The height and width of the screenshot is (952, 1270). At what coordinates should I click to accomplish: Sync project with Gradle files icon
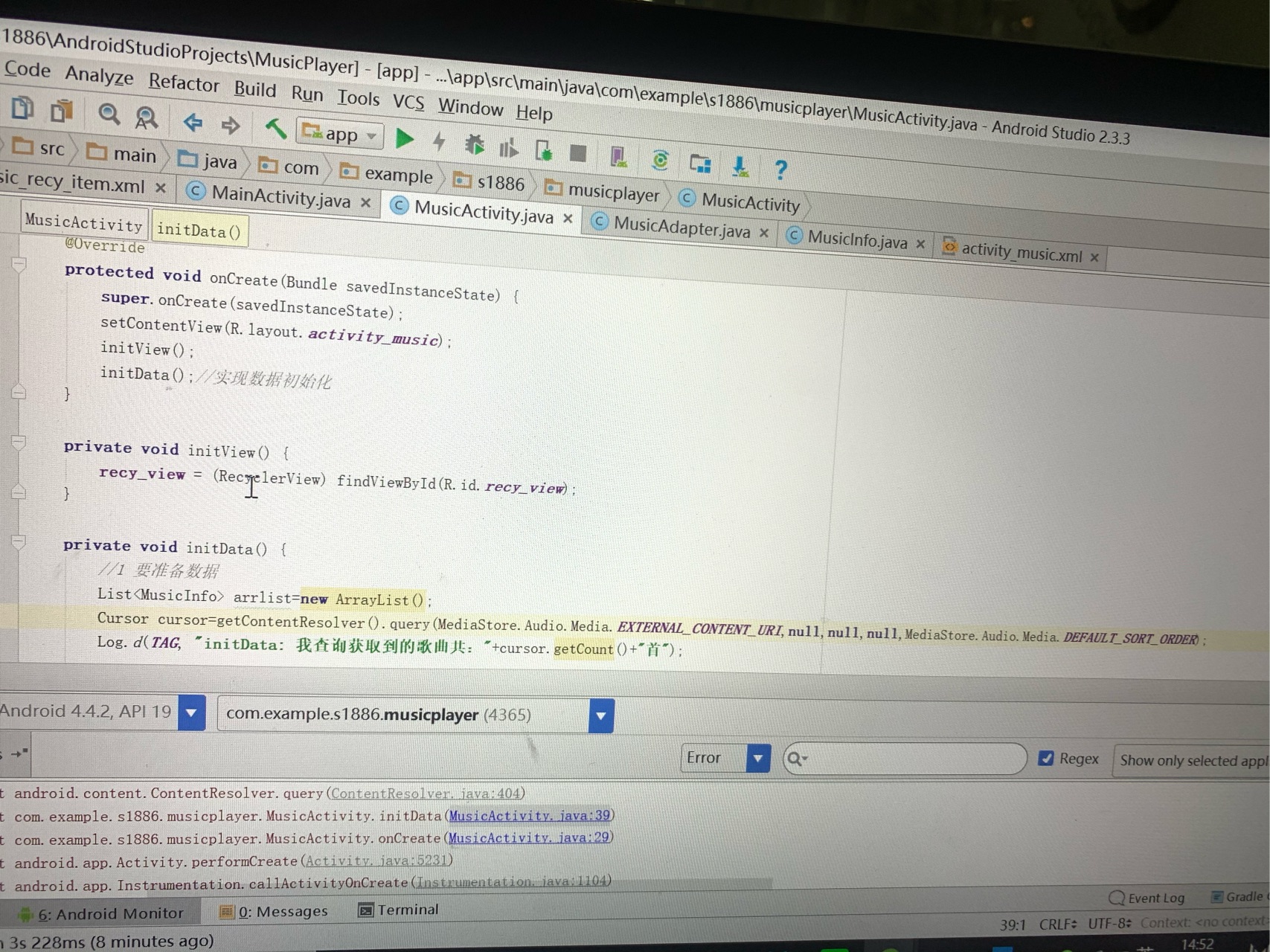[659, 160]
